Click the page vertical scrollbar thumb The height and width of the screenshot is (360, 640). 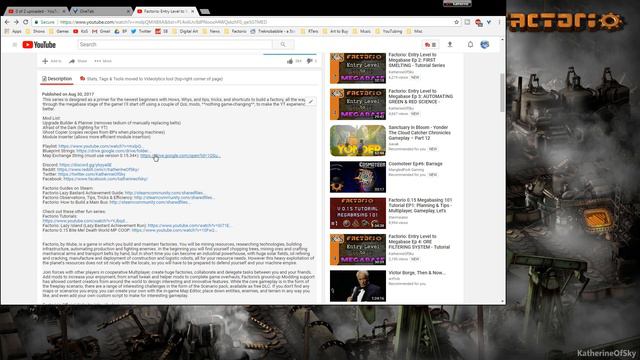click(x=502, y=92)
